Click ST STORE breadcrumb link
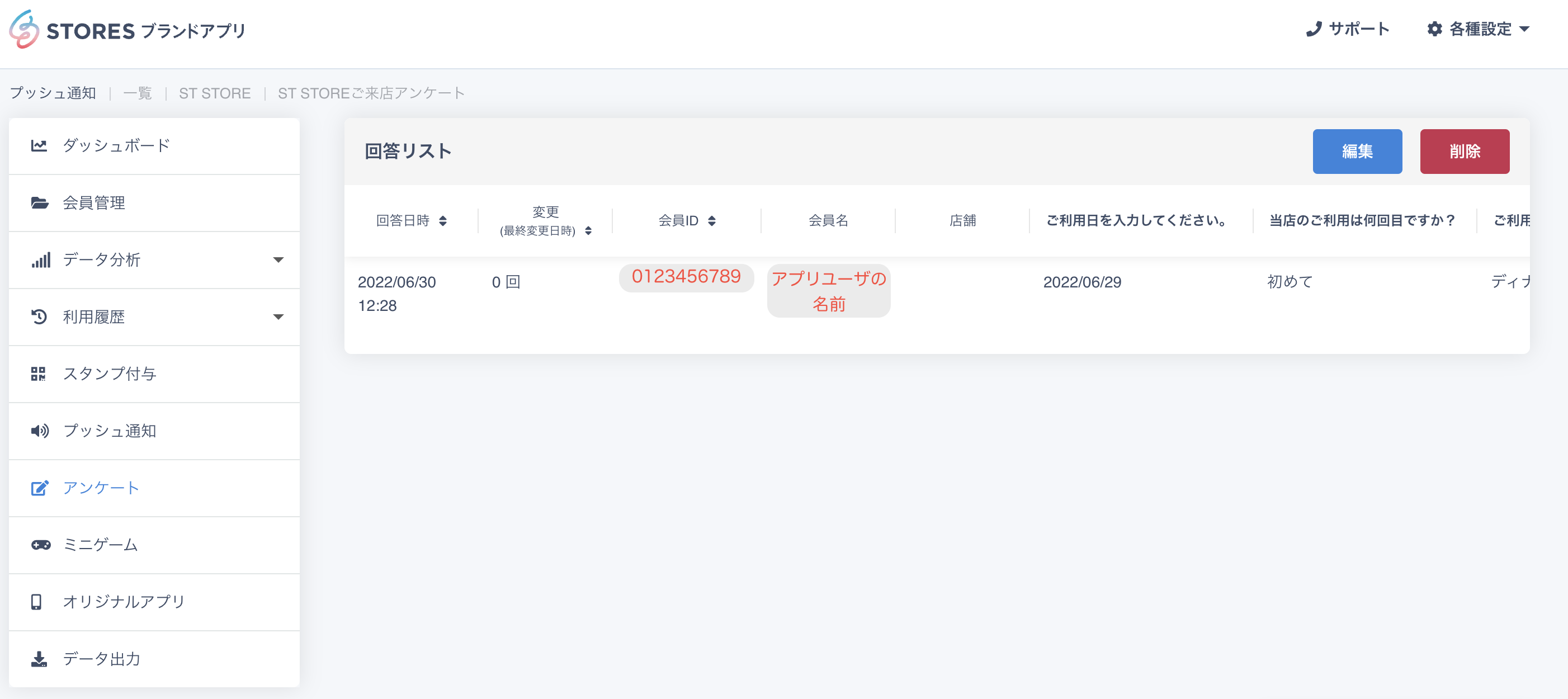 215,93
